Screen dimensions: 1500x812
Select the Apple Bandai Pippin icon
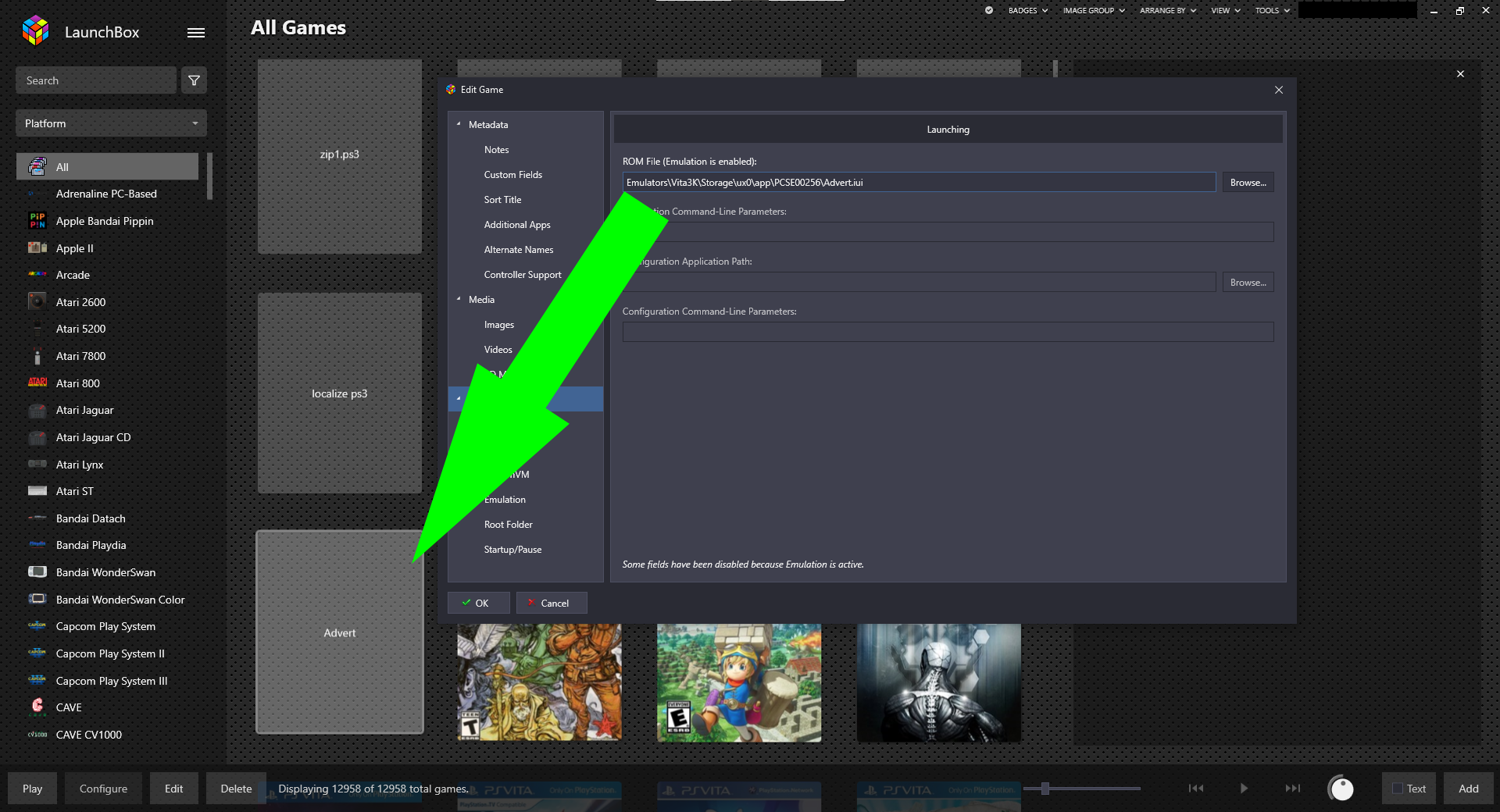(37, 221)
